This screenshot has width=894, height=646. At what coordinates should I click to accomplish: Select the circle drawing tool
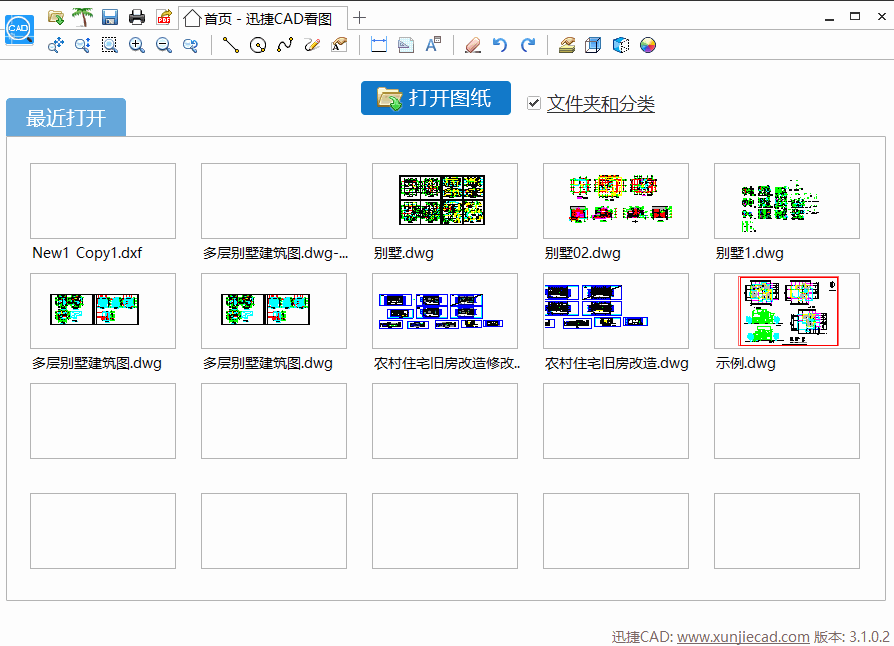tap(258, 45)
